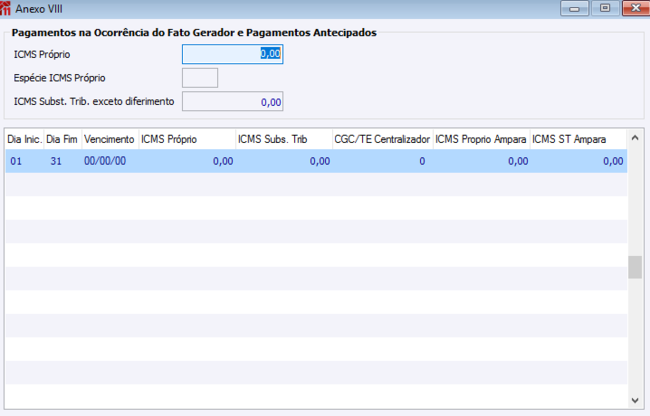Select the Vencimento column header
The width and height of the screenshot is (650, 416).
tap(109, 138)
